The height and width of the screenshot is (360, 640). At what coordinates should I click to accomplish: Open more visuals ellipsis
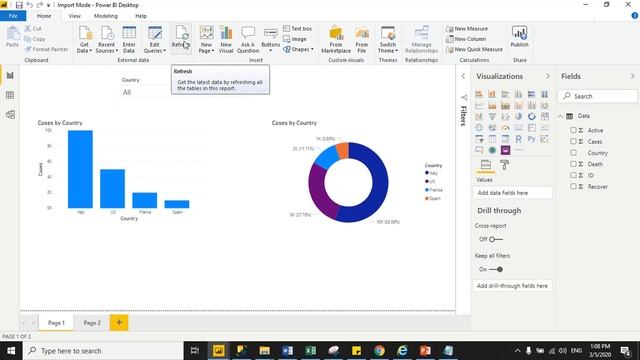tap(518, 150)
